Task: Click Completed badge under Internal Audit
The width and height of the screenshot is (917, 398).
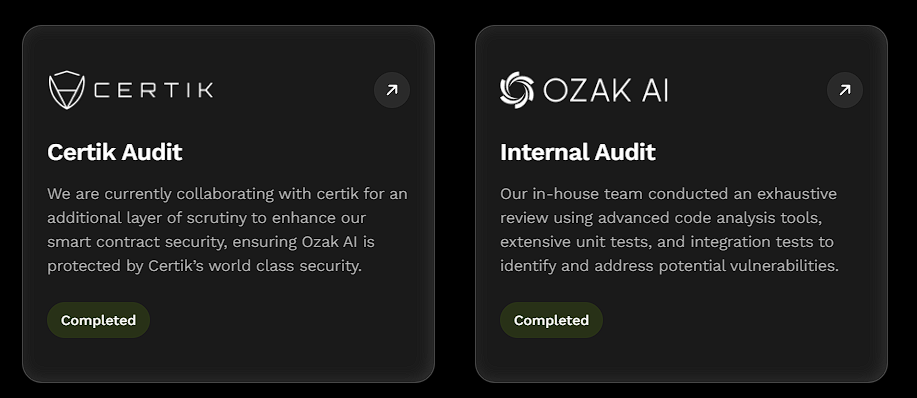Action: (551, 320)
